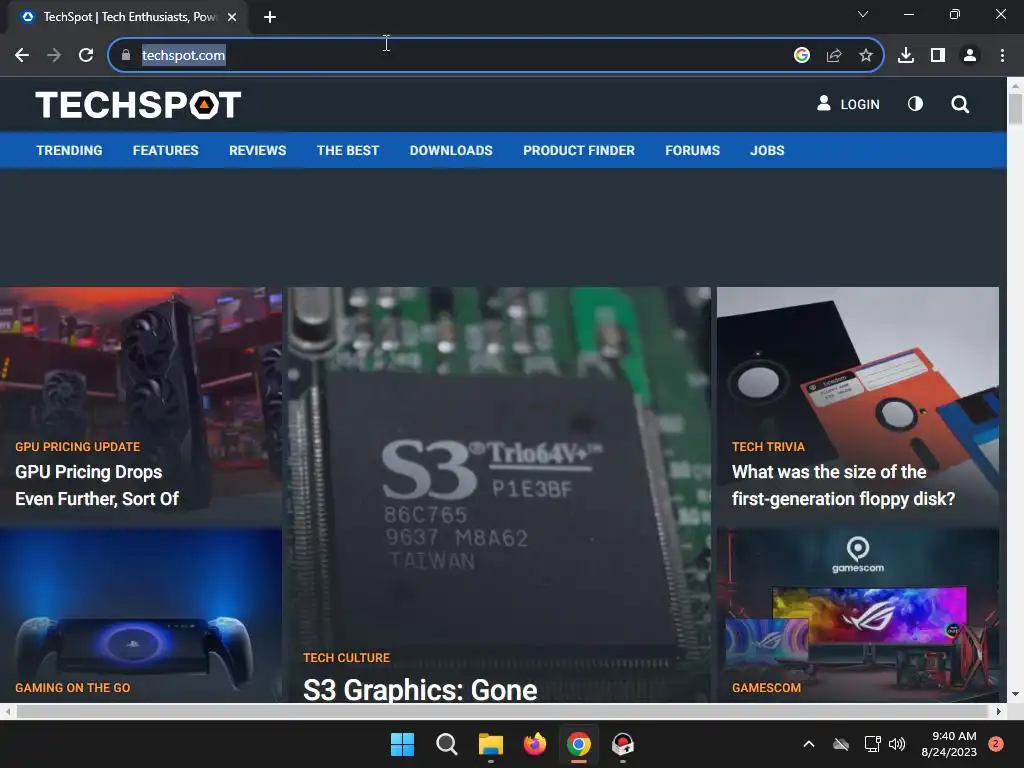
Task: Open THE BEST section
Action: pos(348,150)
